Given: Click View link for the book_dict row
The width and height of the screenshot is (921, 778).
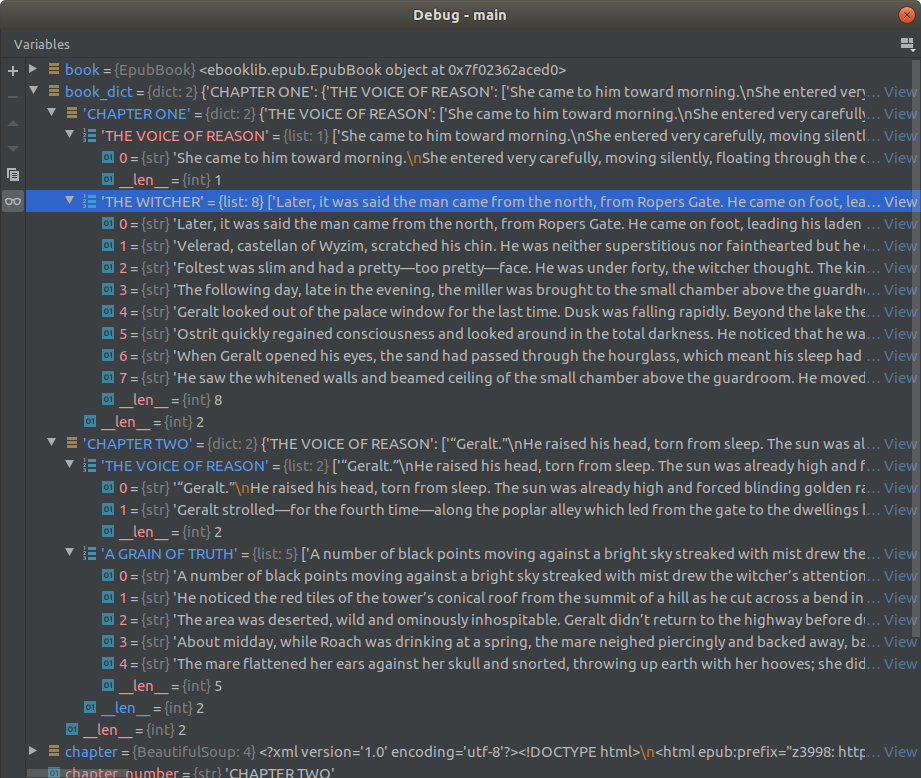Looking at the screenshot, I should (x=900, y=92).
